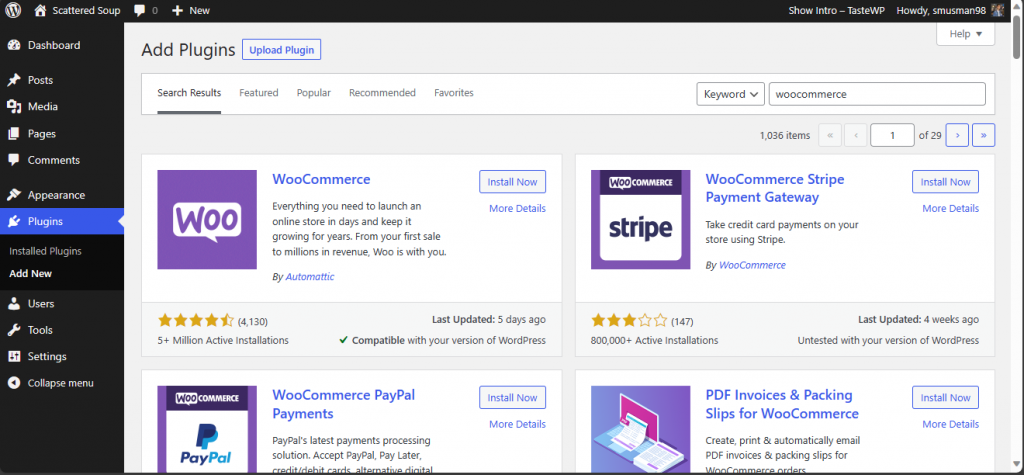Click the Plugins plug icon in sidebar
The height and width of the screenshot is (475, 1024).
pos(14,221)
